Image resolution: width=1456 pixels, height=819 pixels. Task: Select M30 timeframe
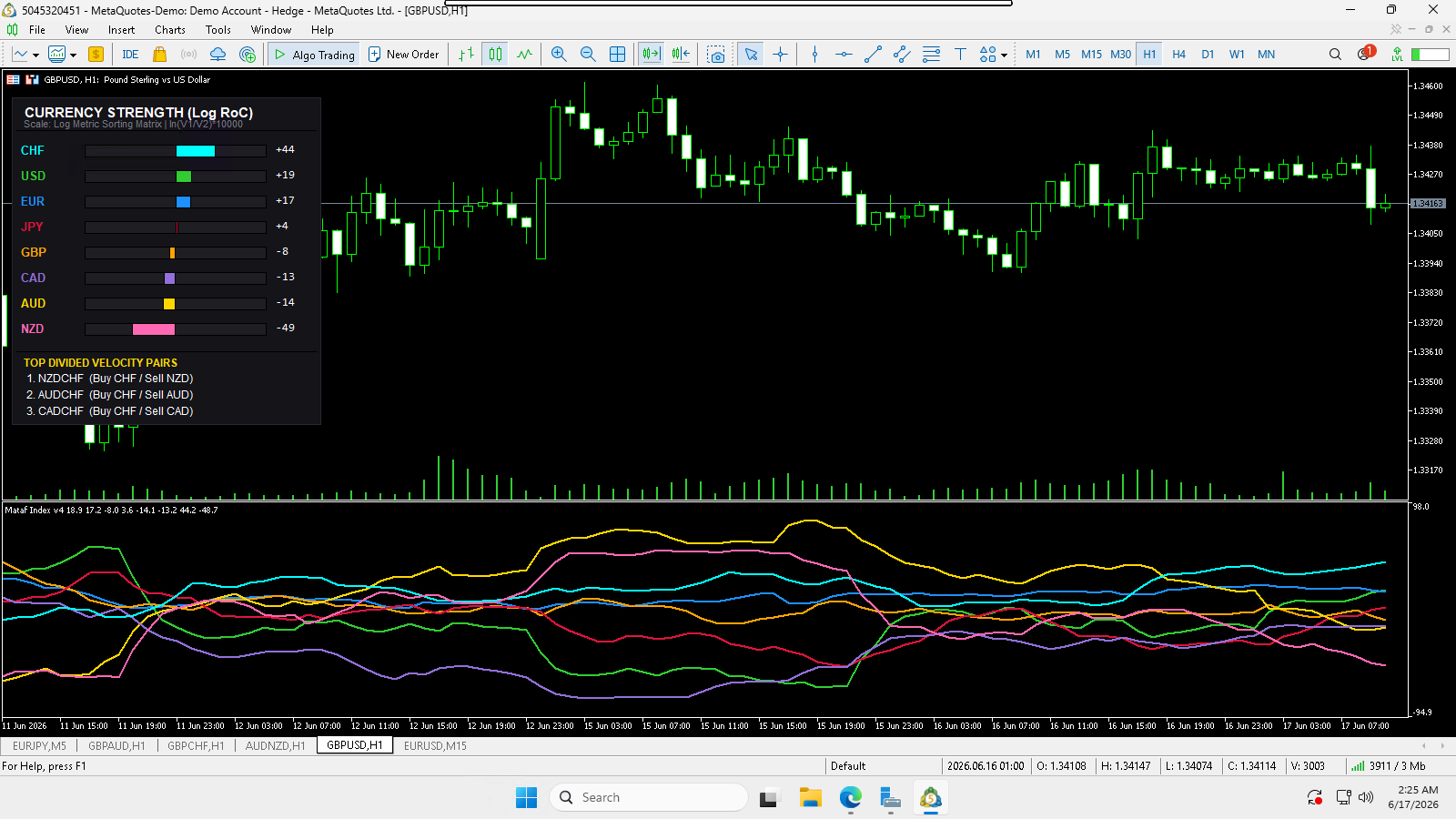coord(1120,55)
